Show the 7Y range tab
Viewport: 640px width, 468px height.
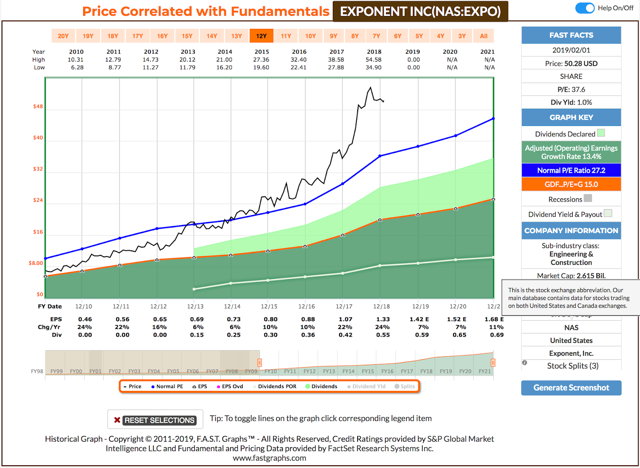point(376,36)
